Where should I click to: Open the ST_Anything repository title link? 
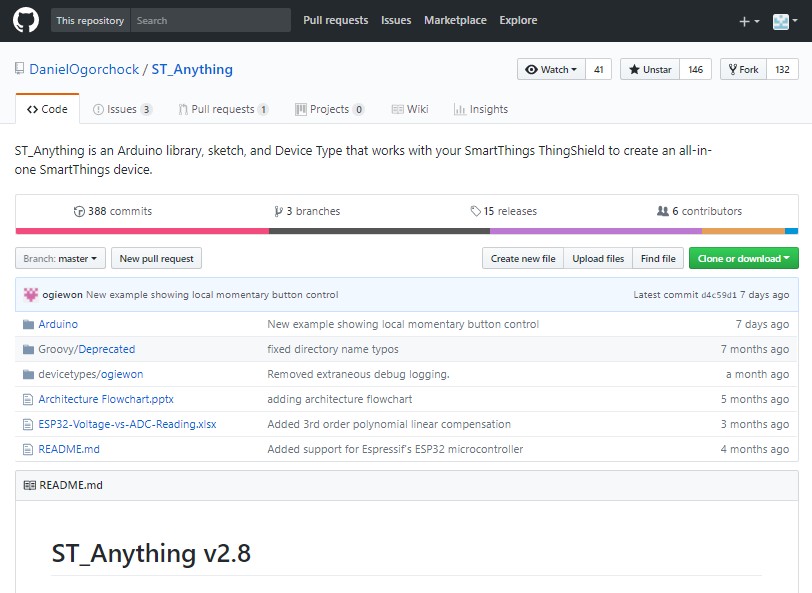coord(192,69)
